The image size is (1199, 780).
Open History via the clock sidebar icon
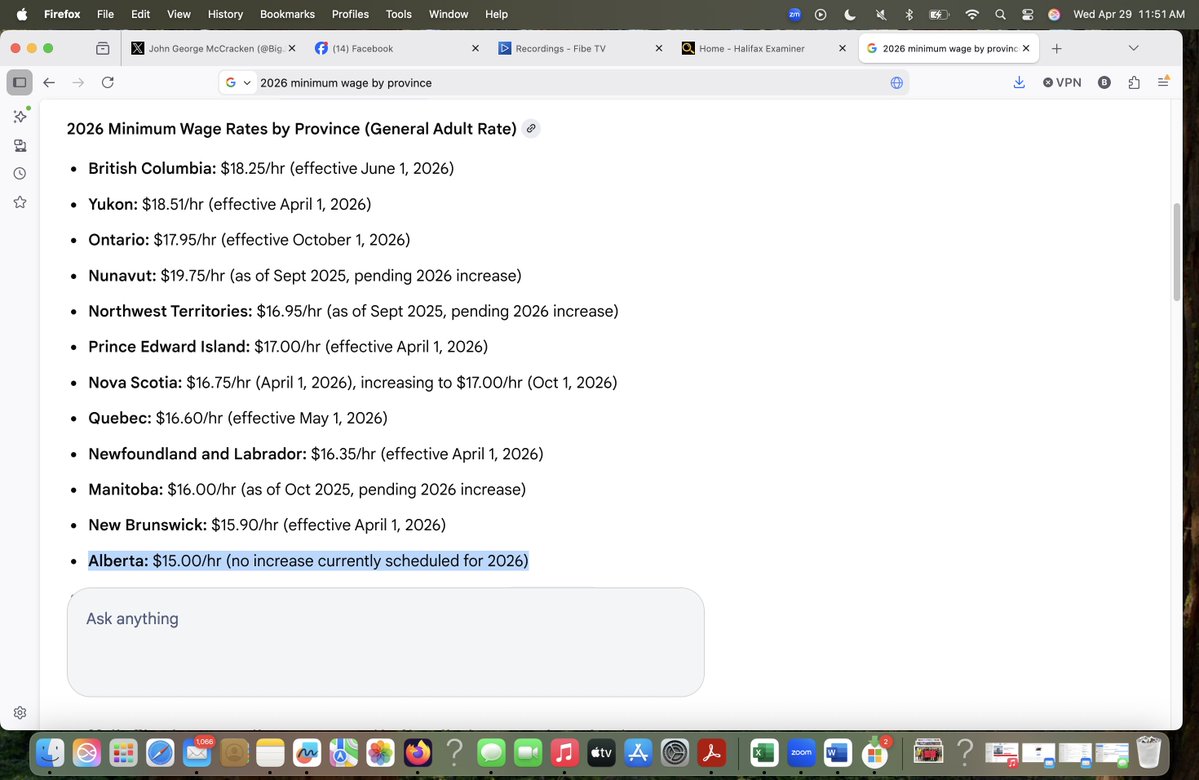click(19, 173)
